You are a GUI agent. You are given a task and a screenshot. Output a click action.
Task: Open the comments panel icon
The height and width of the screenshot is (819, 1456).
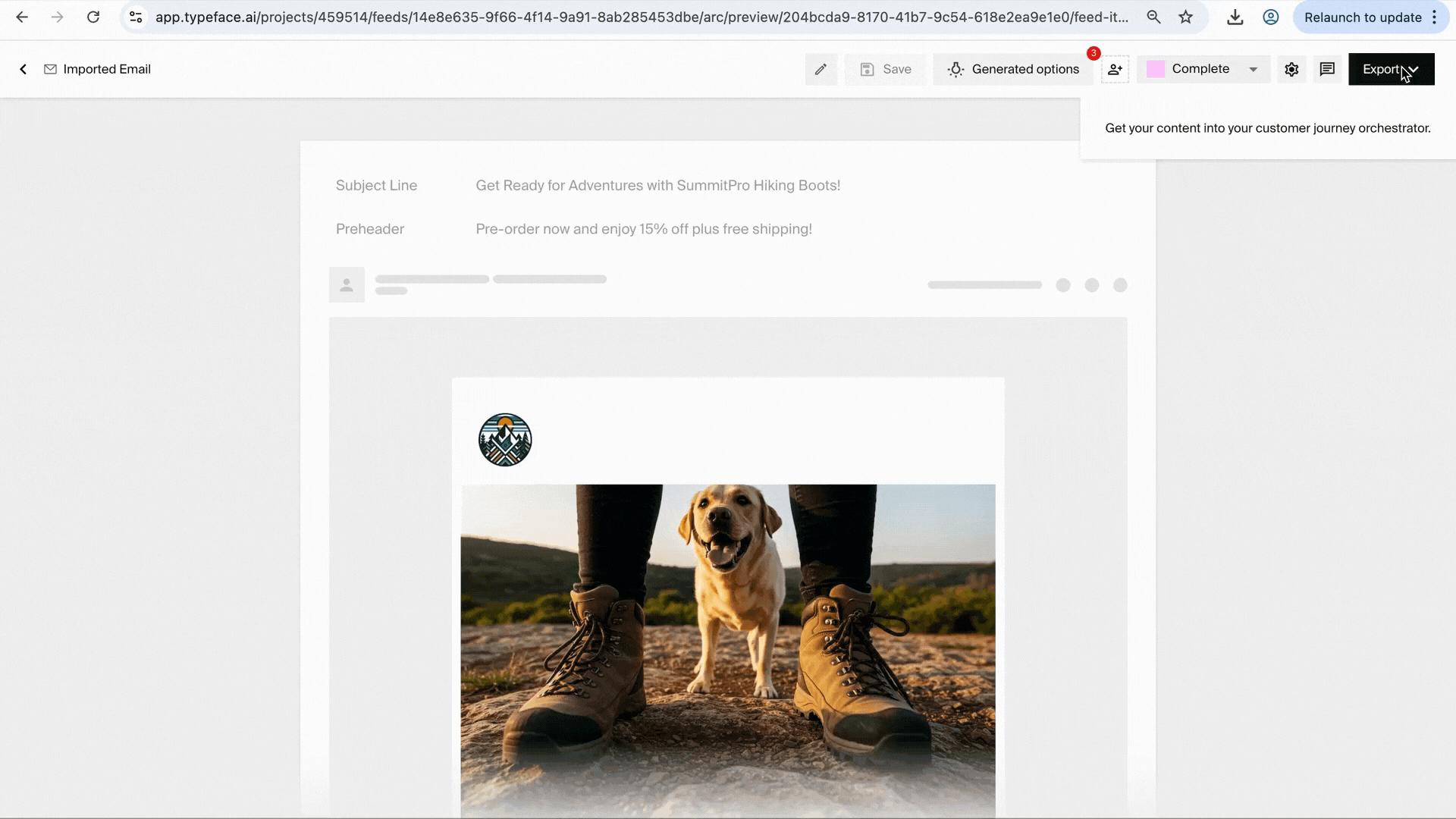tap(1327, 69)
